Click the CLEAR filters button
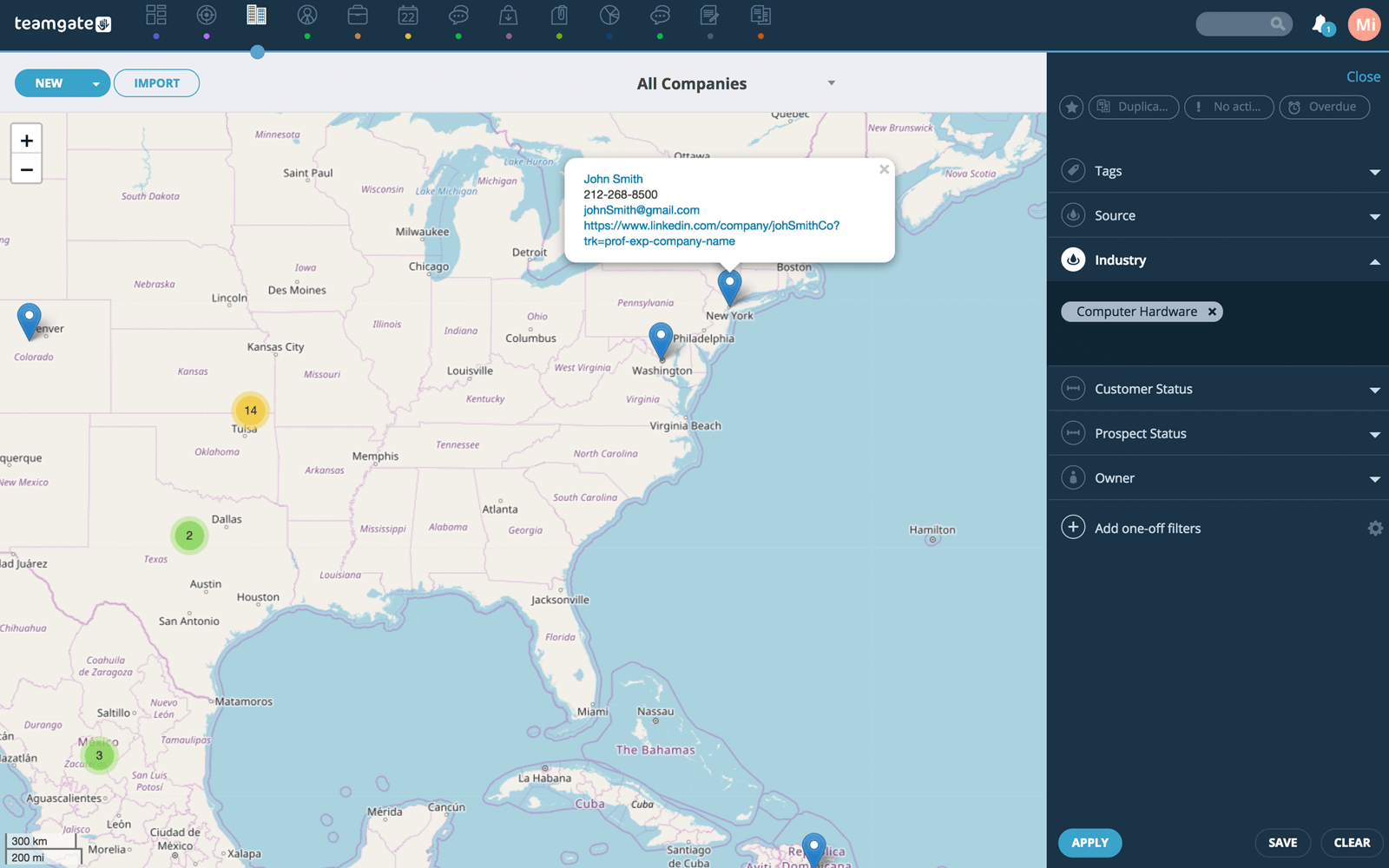This screenshot has height=868, width=1389. click(x=1352, y=843)
